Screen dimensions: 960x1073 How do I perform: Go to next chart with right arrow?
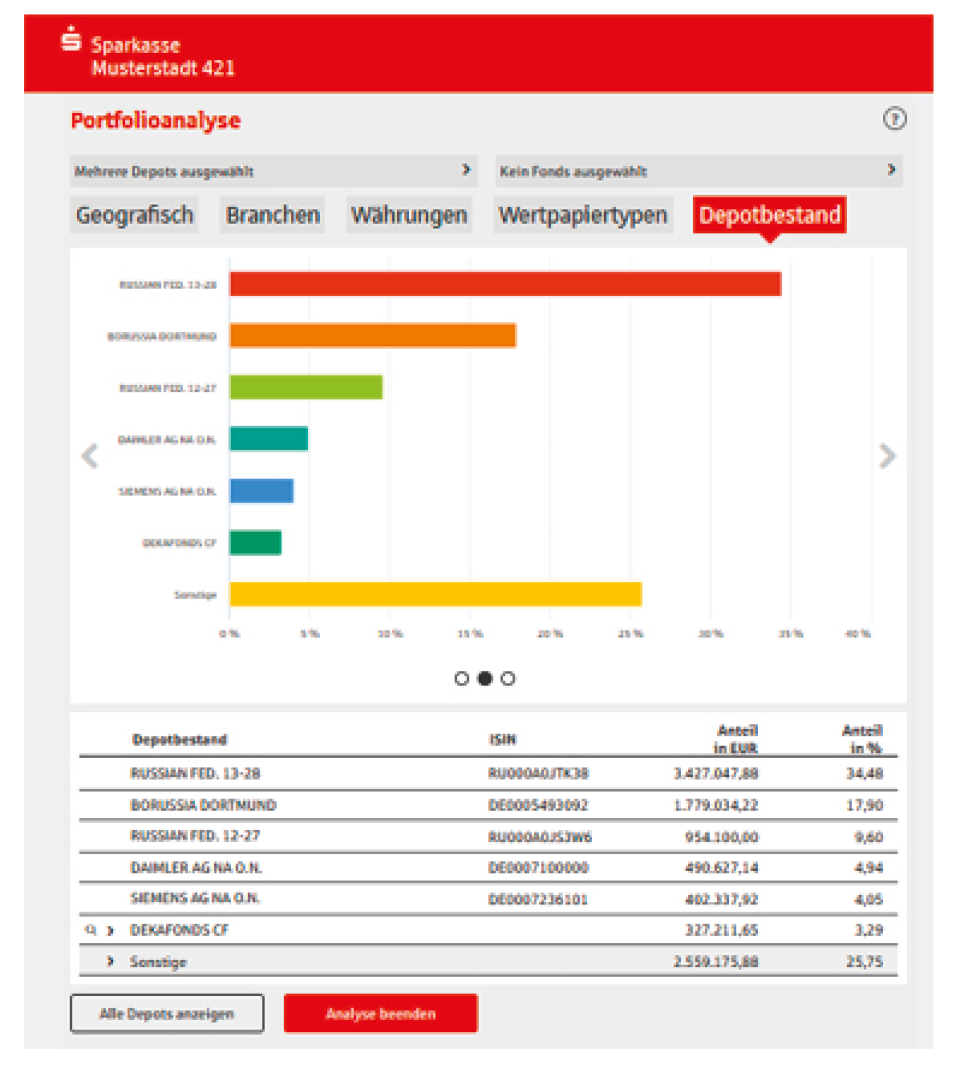[x=887, y=456]
